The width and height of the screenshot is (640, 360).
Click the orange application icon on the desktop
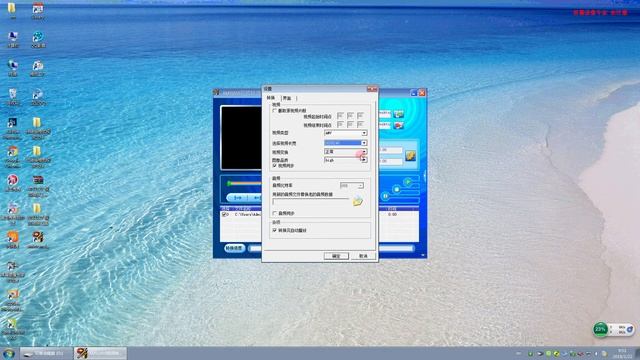coord(13,240)
